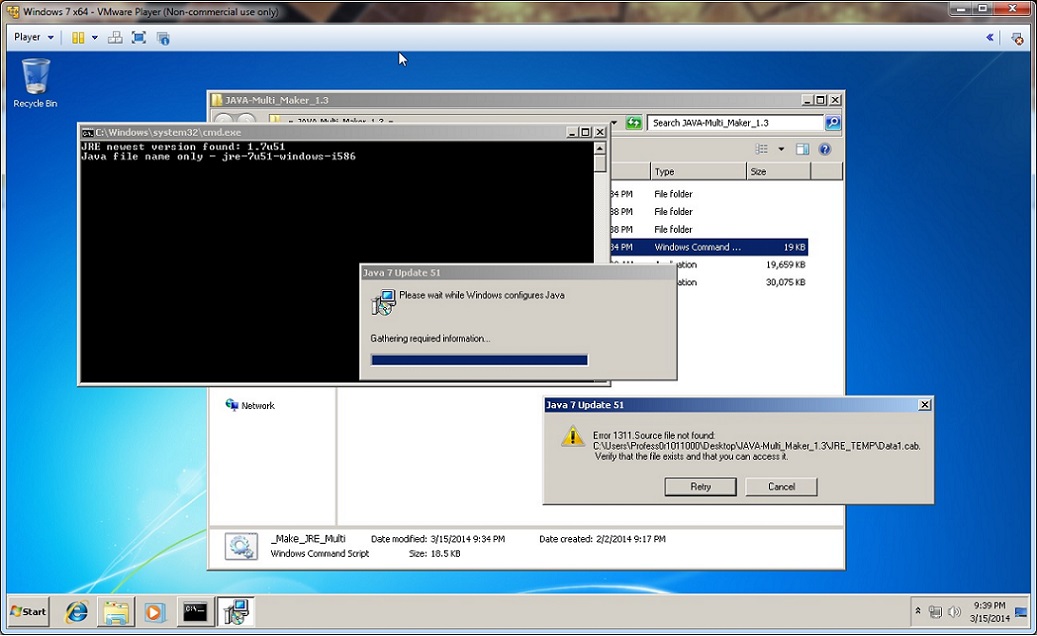Click the JAVA-Multi_Maker_1.3 window folder icon

(x=217, y=100)
